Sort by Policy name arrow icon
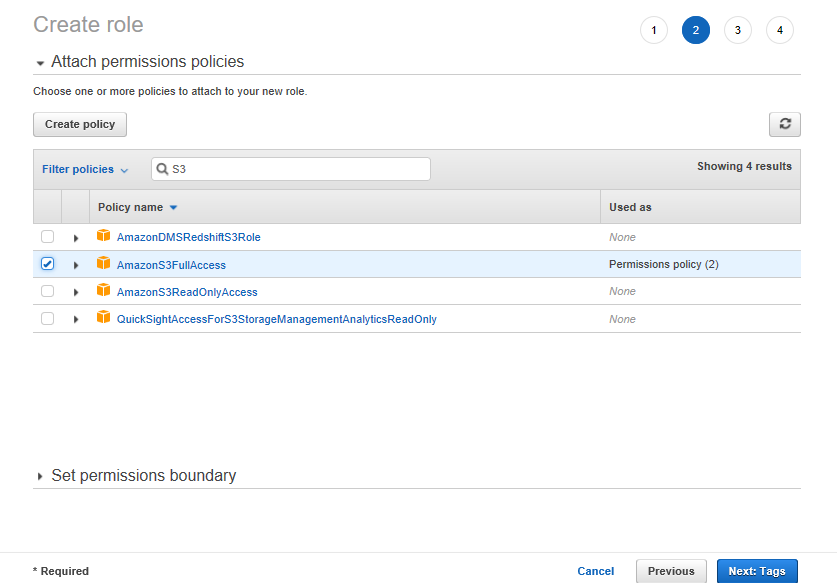This screenshot has height=583, width=837. click(173, 208)
